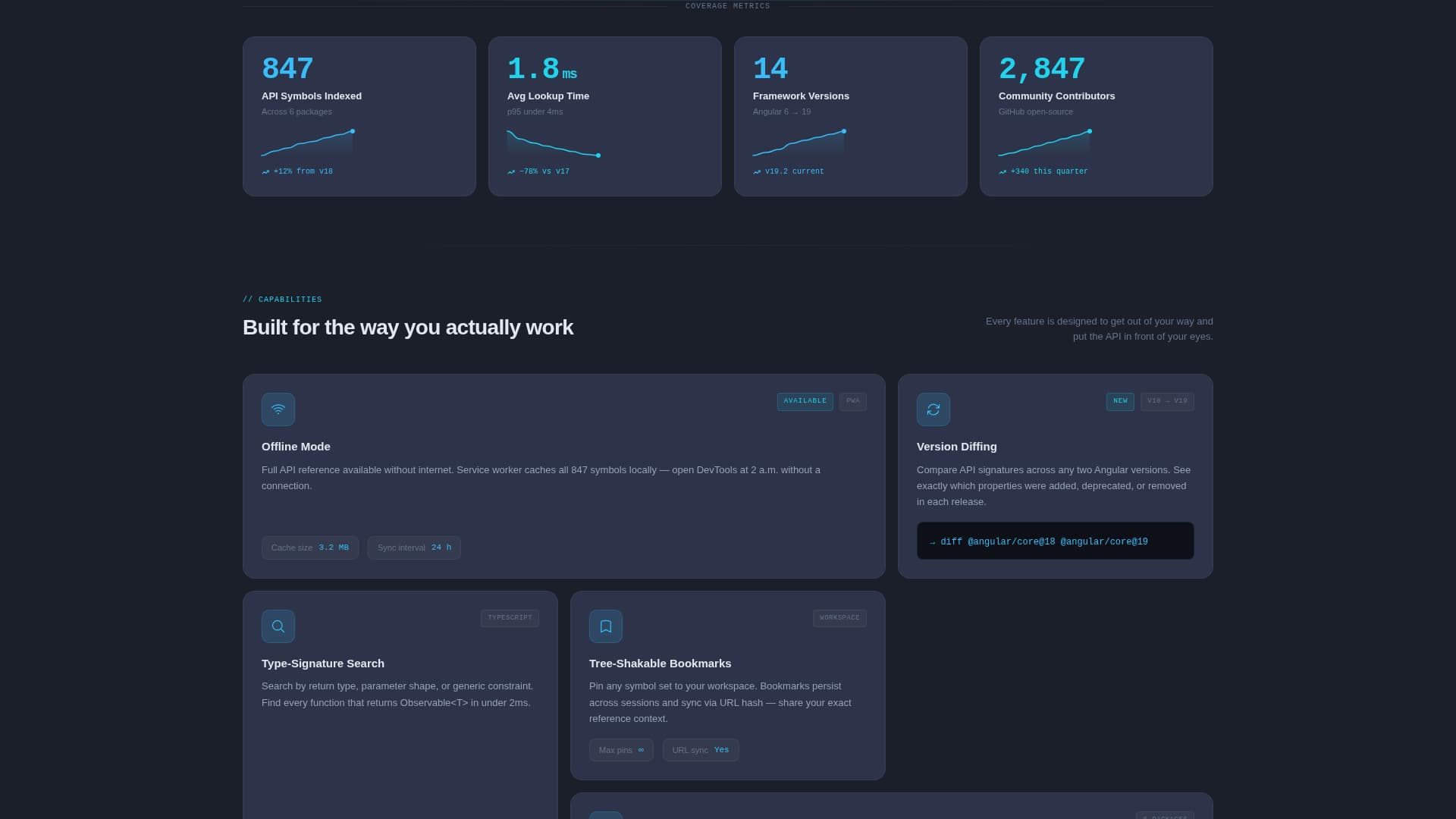Screen dimensions: 1456x819
Task: Click the WORKSPACE tag on Bookmarks card
Action: coord(839,617)
